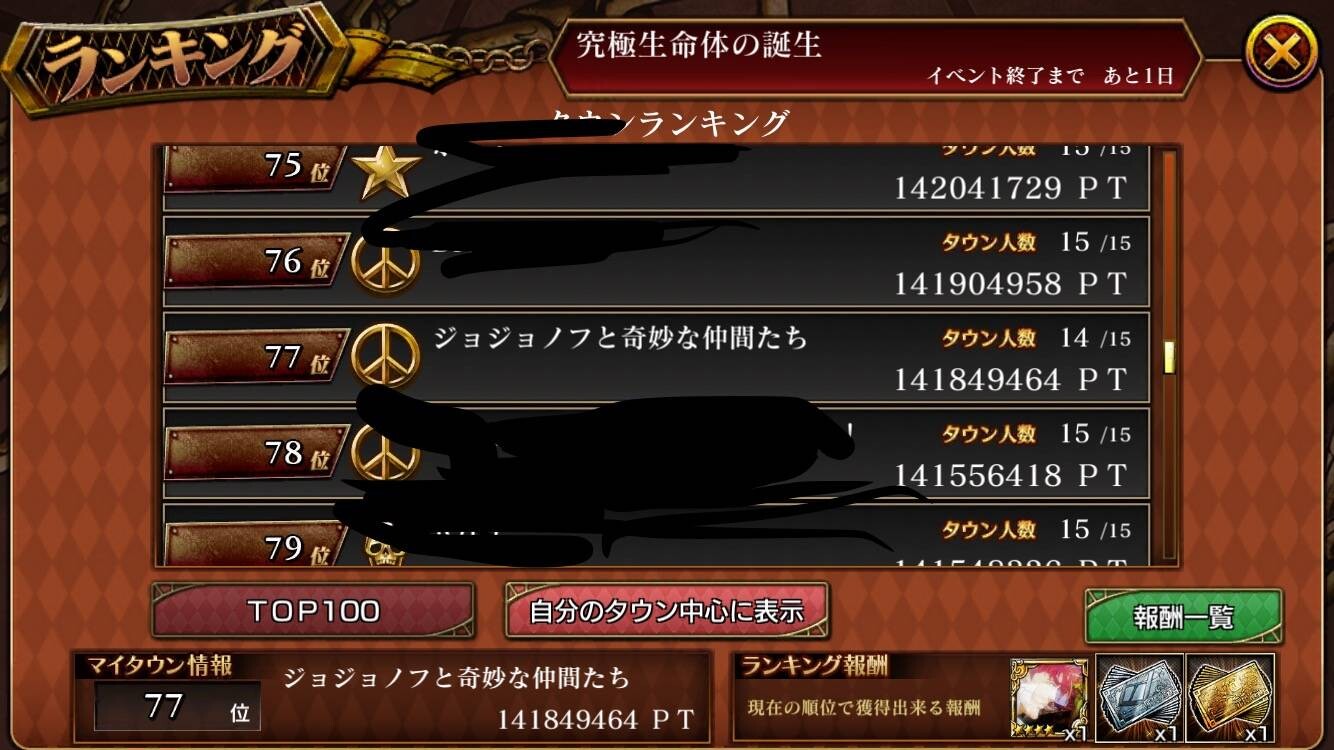Click the peace emblem at rank 78
1334x750 pixels.
point(385,450)
